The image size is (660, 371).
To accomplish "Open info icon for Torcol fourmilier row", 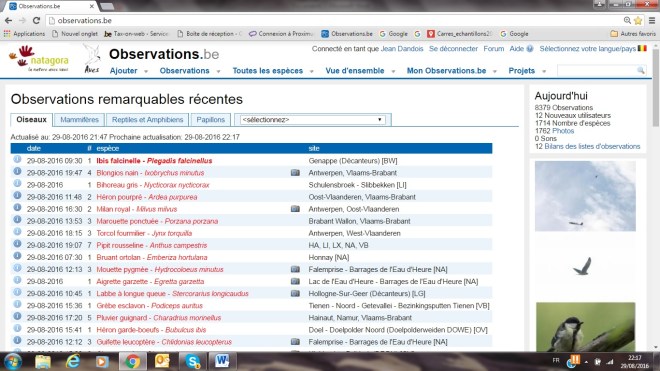I will [17, 232].
